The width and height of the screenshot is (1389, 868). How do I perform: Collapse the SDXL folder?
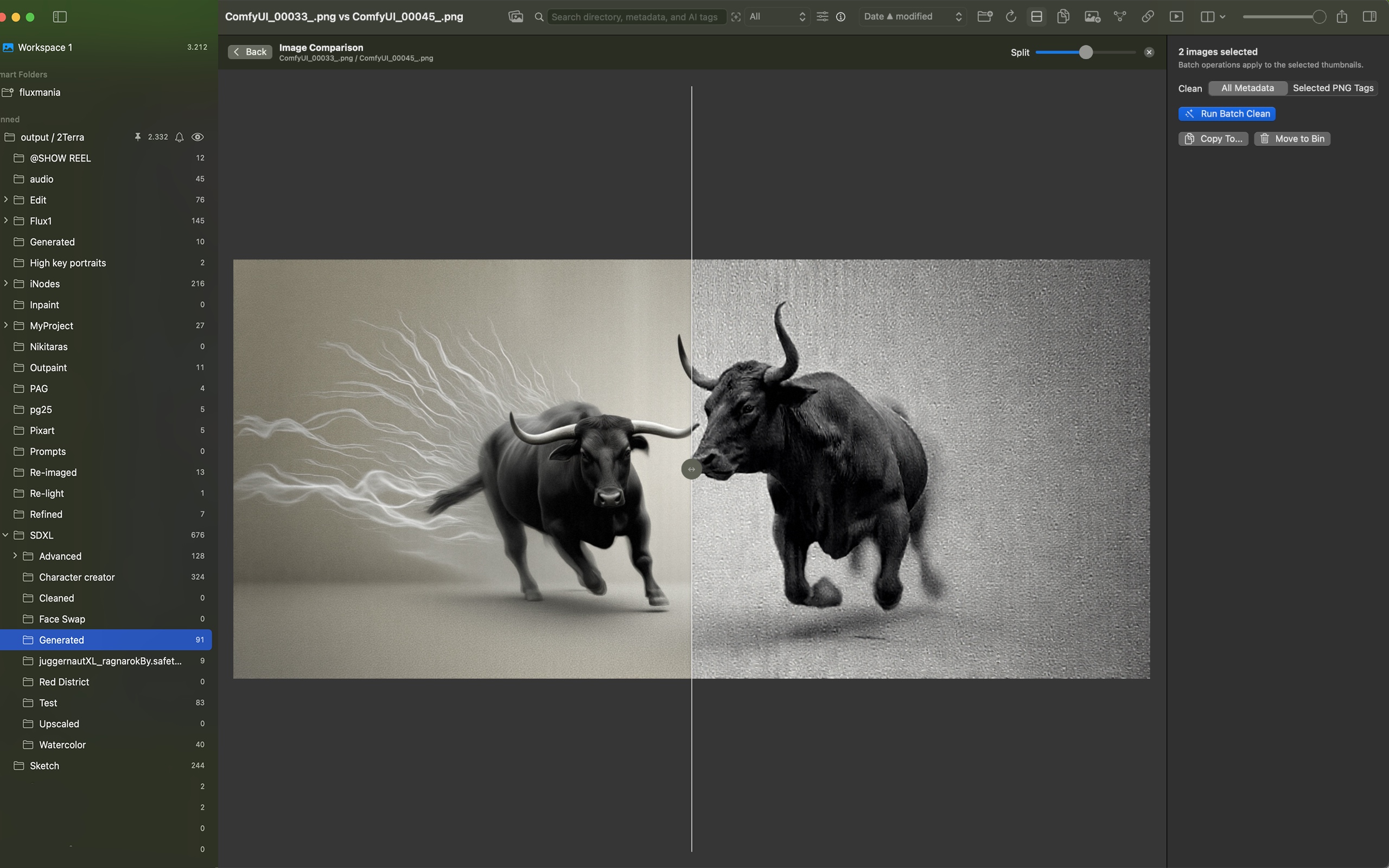coord(6,535)
